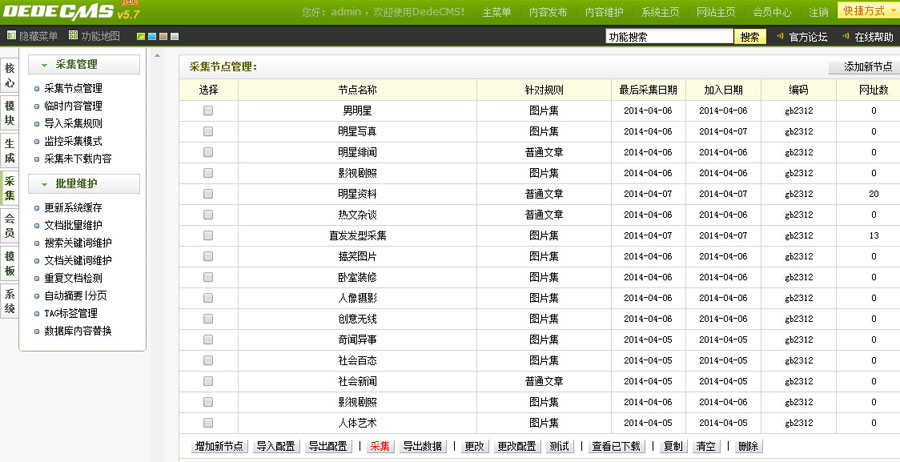
Task: Open the 快捷方式 dropdown
Action: tap(867, 11)
